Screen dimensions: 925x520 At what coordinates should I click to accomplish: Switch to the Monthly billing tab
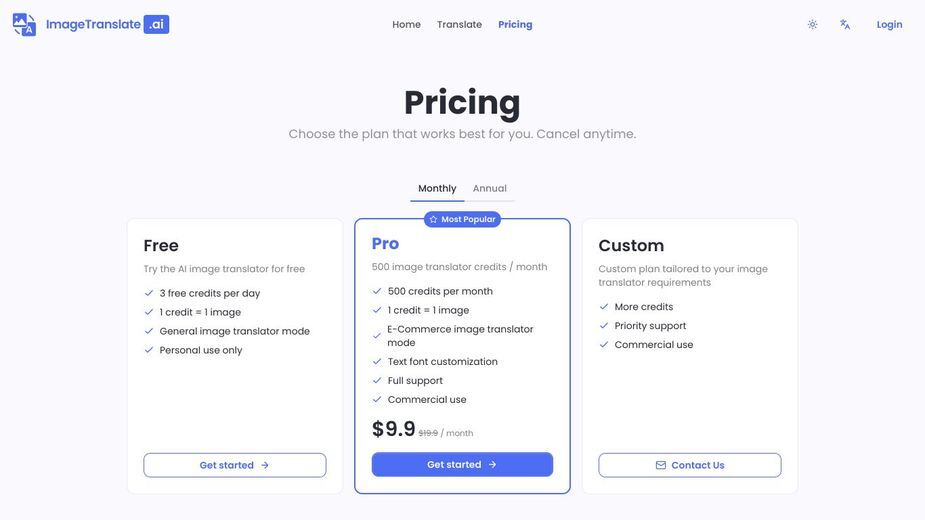coord(437,188)
